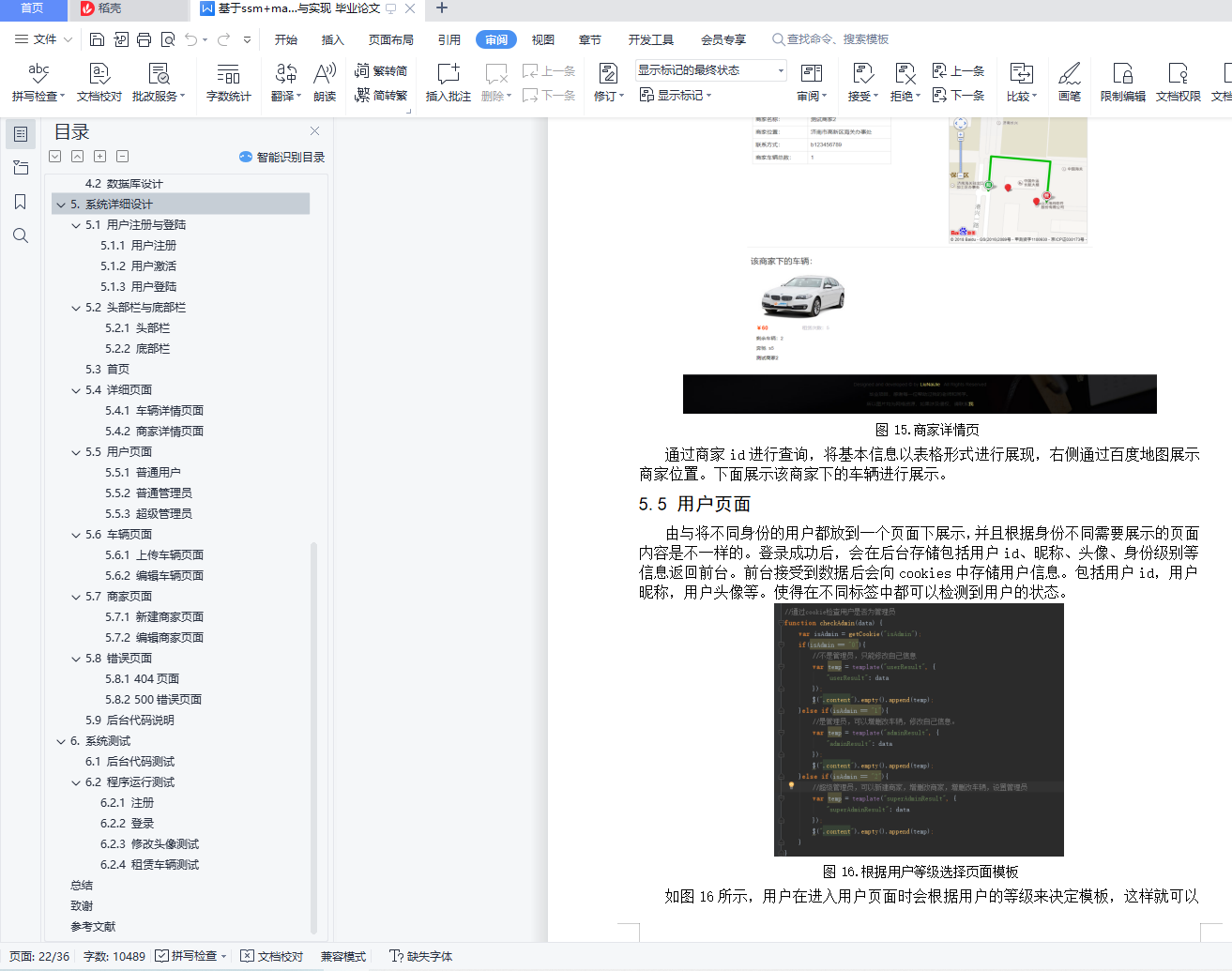This screenshot has width=1232, height=971.
Task: Add a new document tab
Action: tap(442, 8)
